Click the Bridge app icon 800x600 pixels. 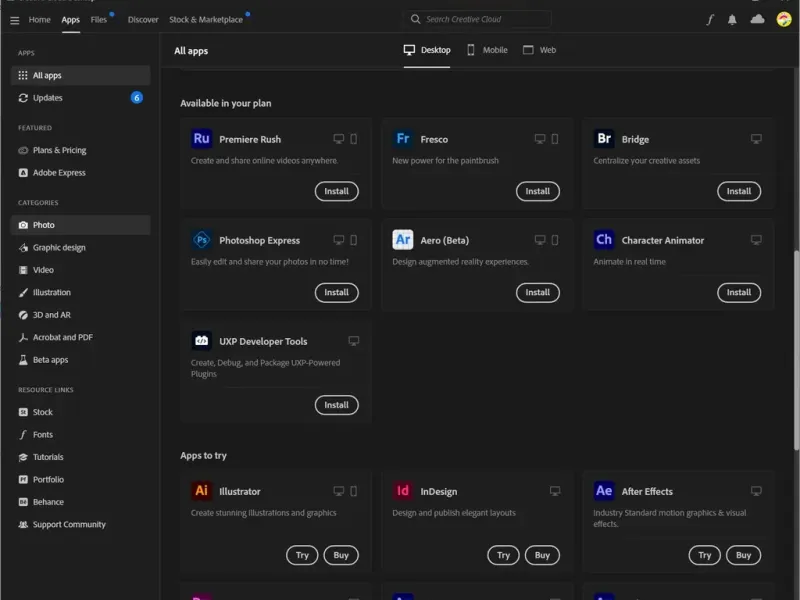click(604, 138)
